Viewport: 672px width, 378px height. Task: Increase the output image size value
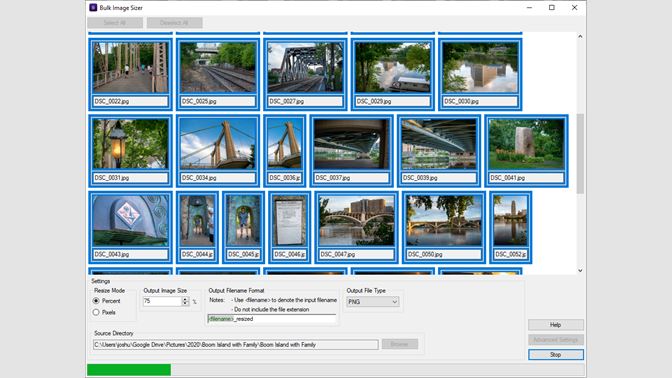pyautogui.click(x=185, y=299)
